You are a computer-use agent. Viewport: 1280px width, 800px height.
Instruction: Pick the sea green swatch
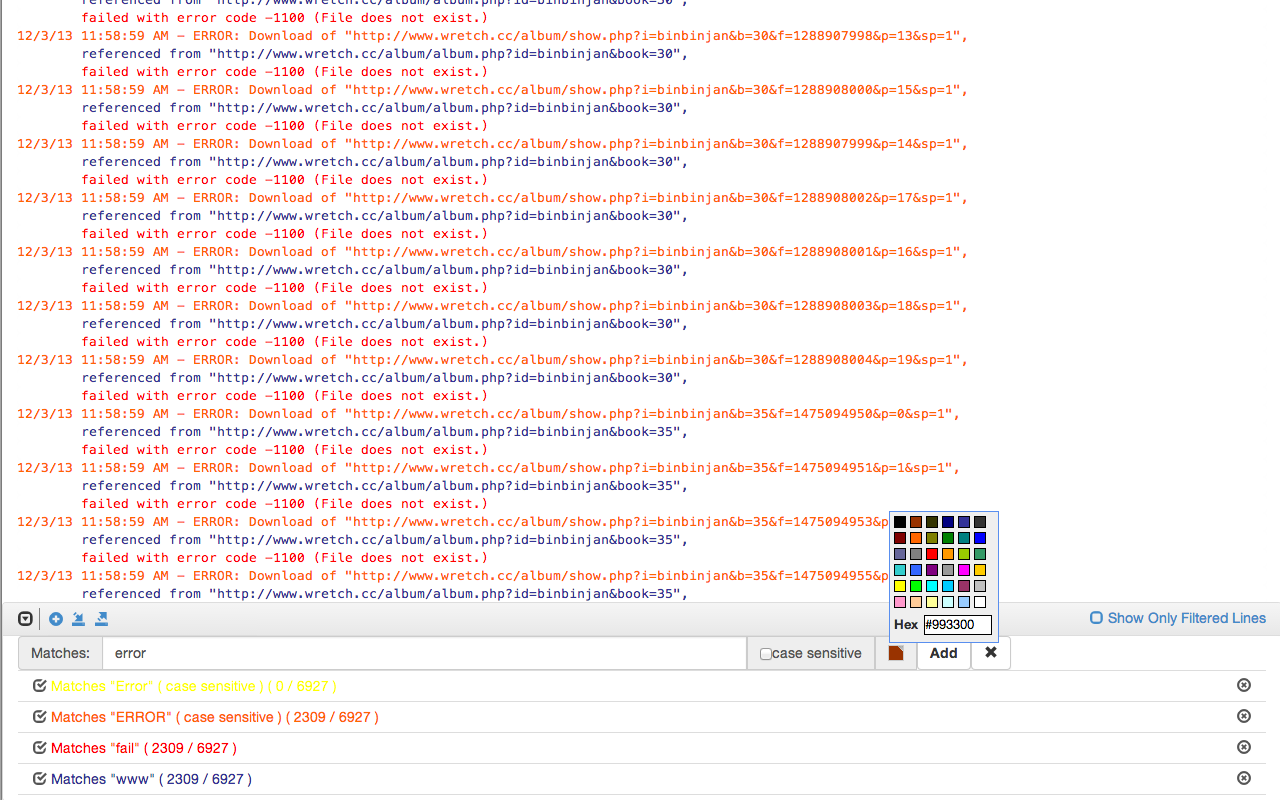click(980, 554)
